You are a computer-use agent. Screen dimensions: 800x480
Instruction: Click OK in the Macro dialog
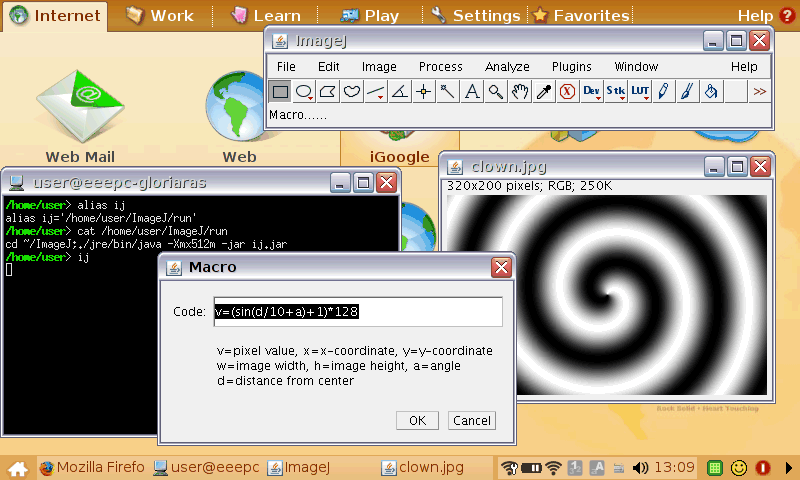click(417, 420)
